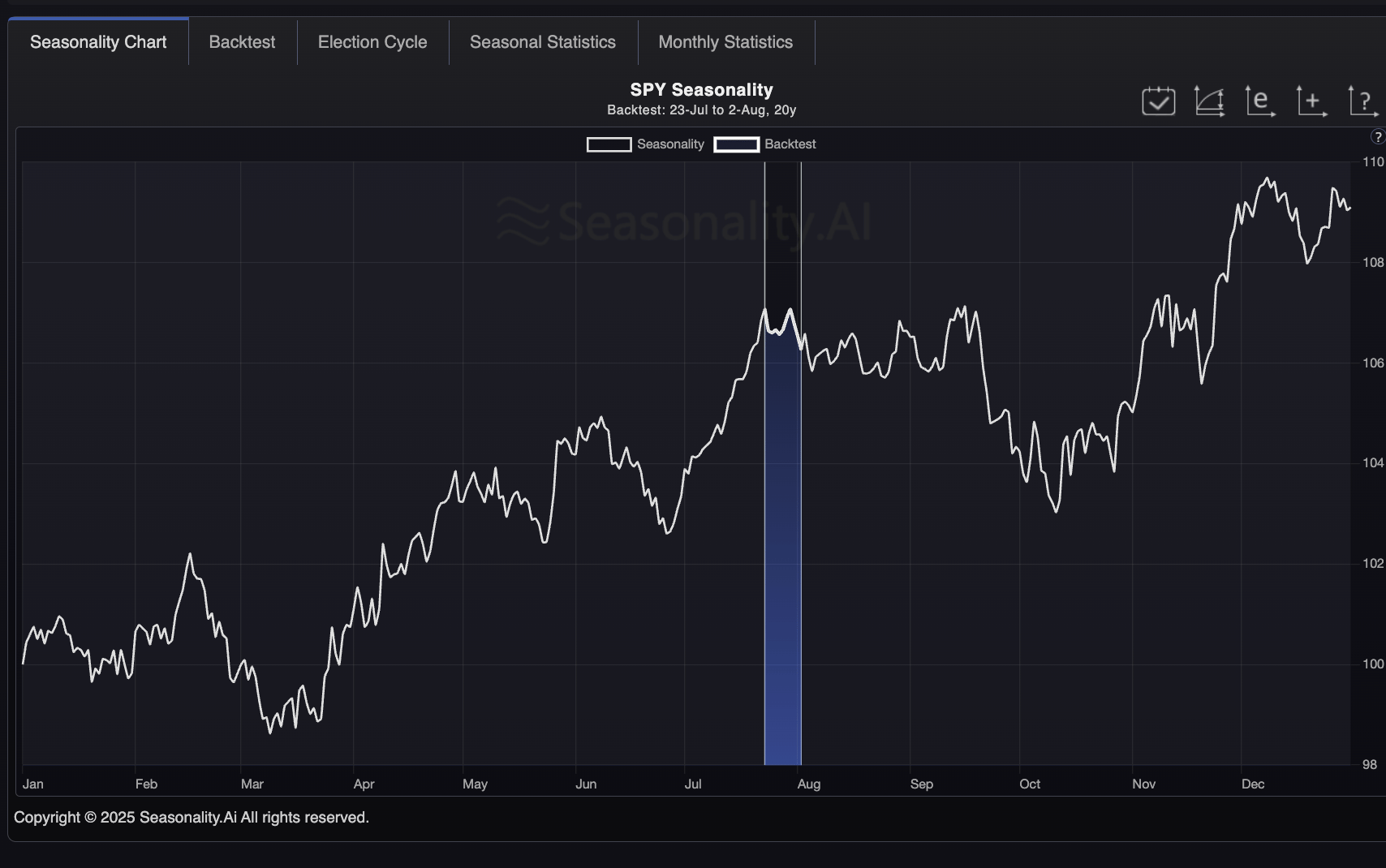Open the circled question mark help
This screenshot has height=868, width=1386.
tap(1377, 137)
